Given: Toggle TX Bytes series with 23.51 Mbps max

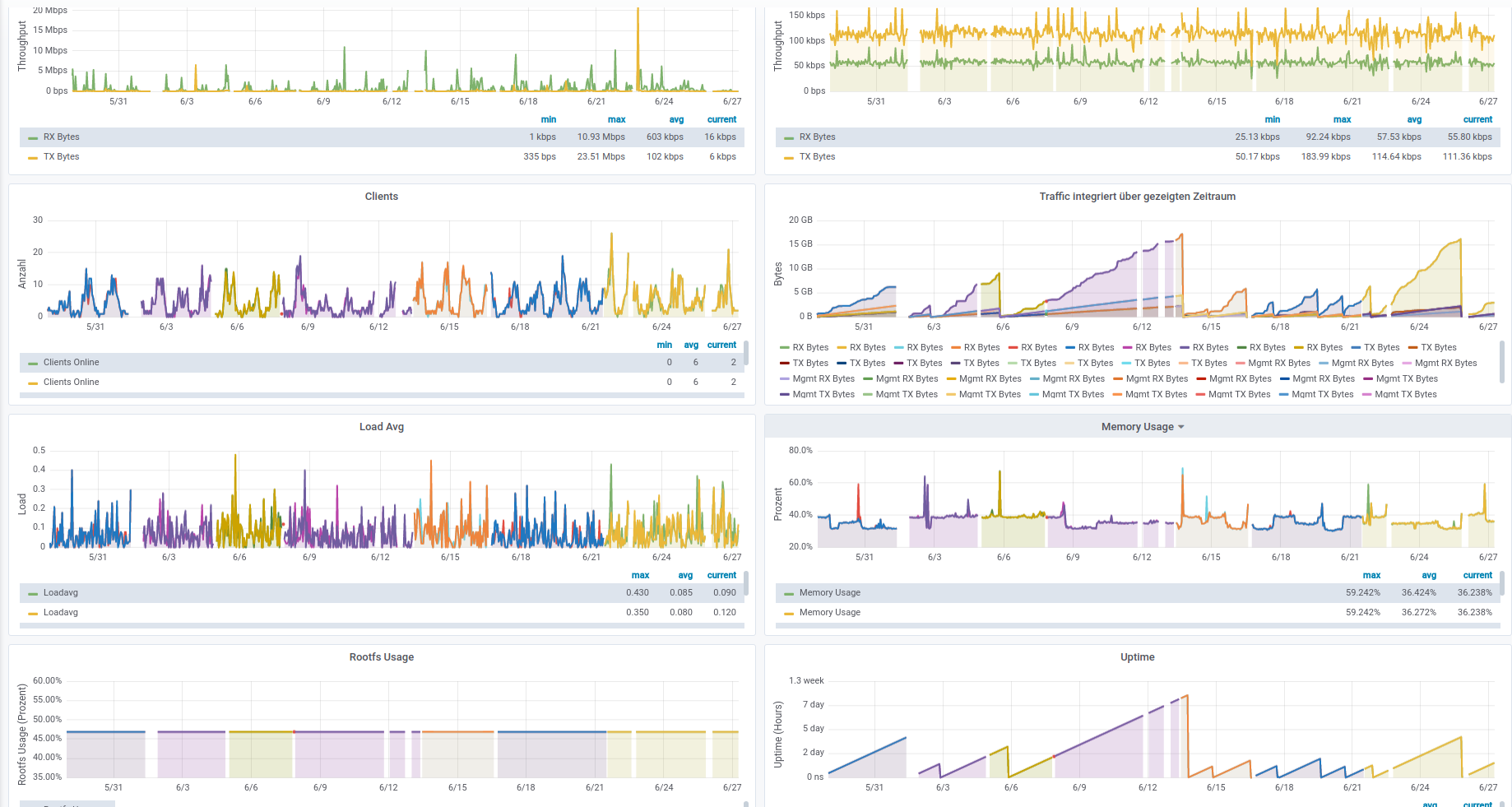Looking at the screenshot, I should 62,157.
